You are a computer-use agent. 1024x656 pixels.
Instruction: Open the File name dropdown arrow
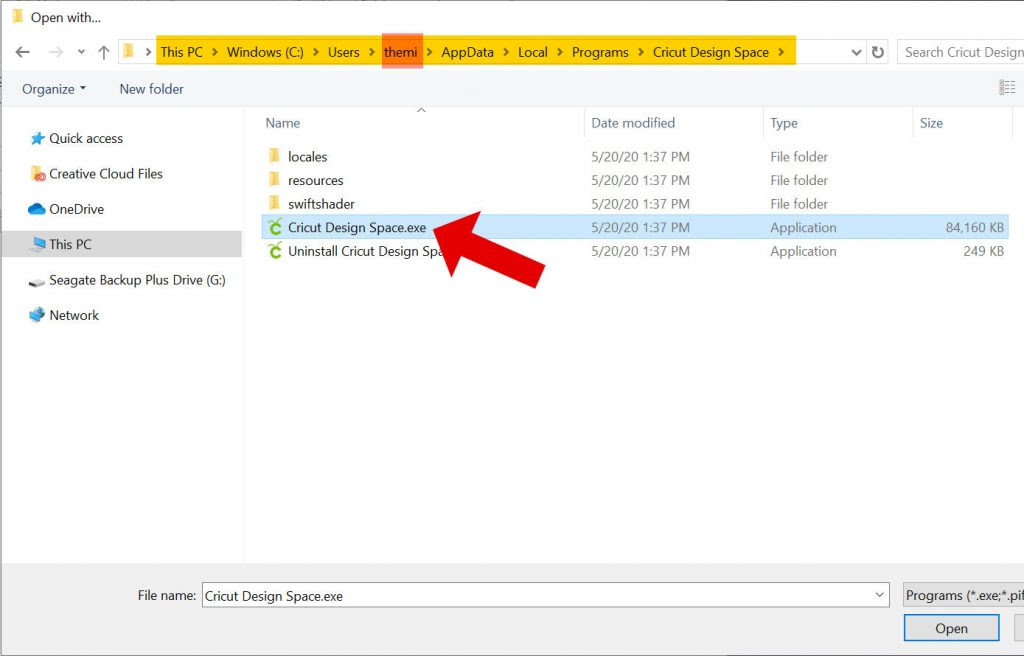pyautogui.click(x=879, y=595)
